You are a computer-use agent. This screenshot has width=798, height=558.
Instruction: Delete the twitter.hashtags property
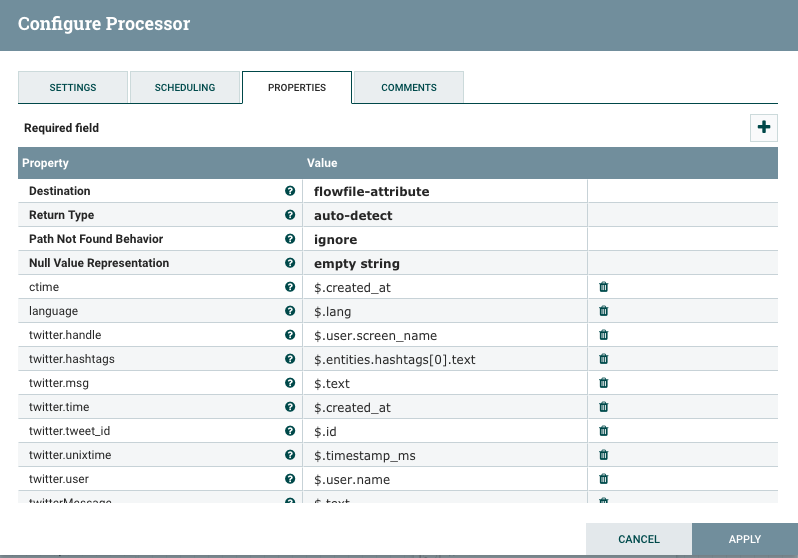[x=603, y=359]
